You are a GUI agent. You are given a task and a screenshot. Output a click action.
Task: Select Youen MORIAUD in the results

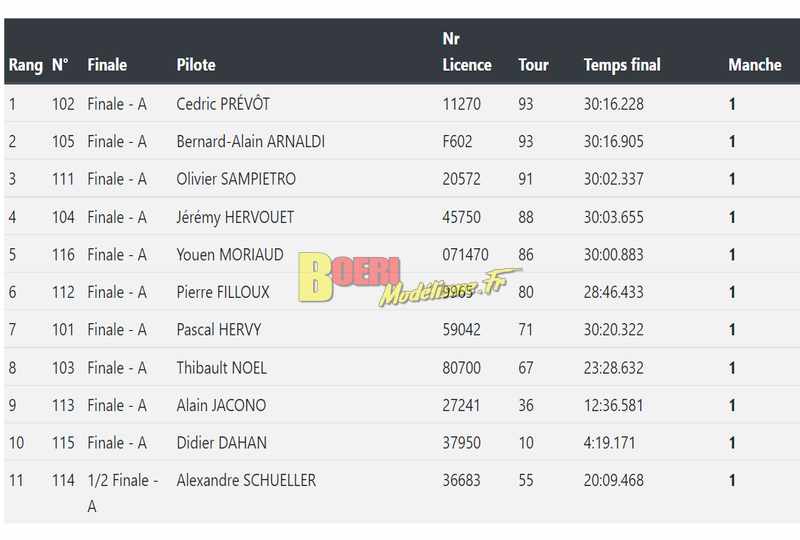(x=230, y=255)
